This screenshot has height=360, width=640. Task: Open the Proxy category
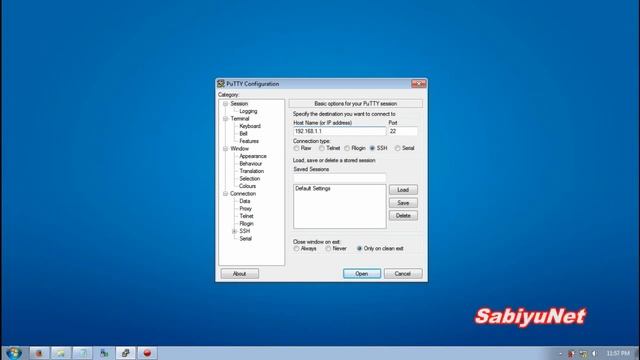(x=245, y=209)
